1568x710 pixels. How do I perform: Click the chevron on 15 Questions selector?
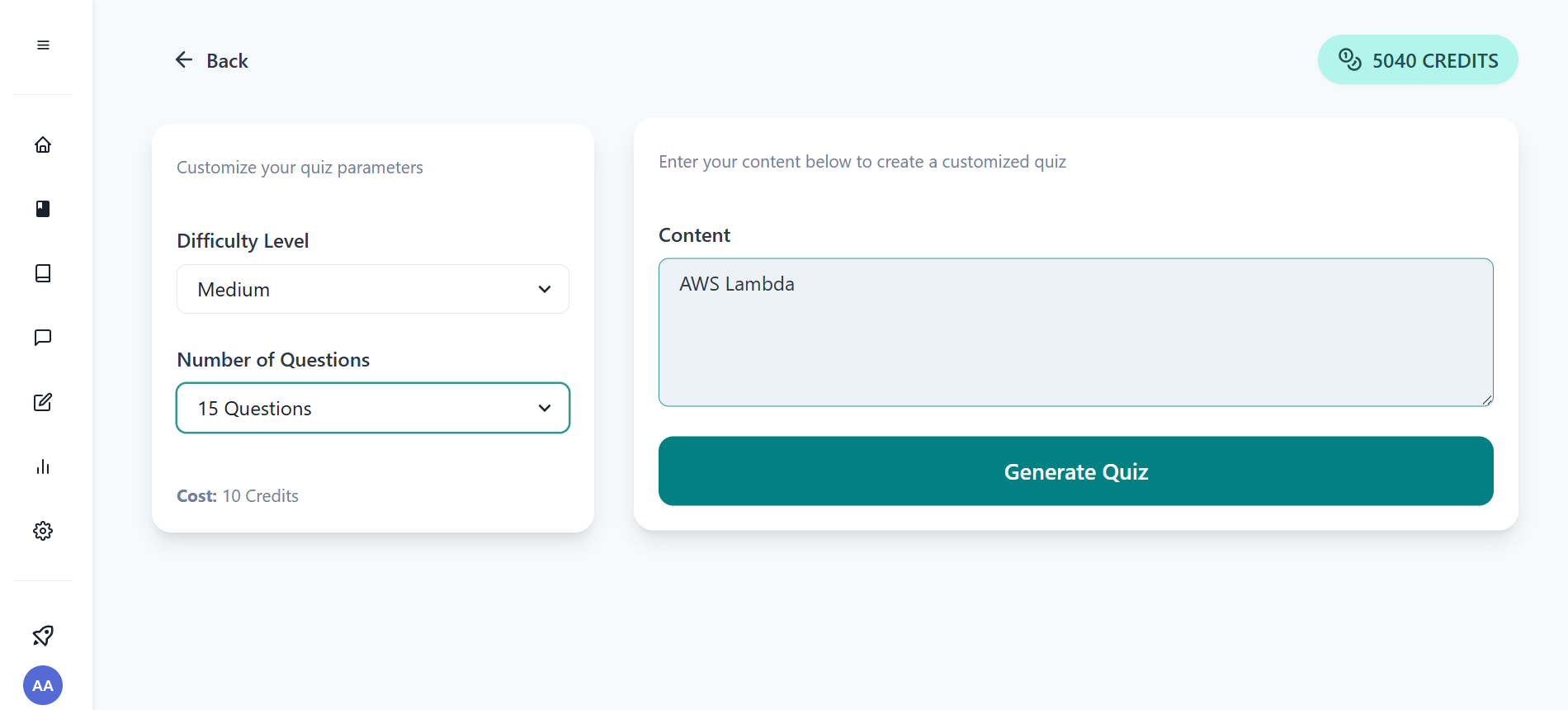(x=545, y=408)
